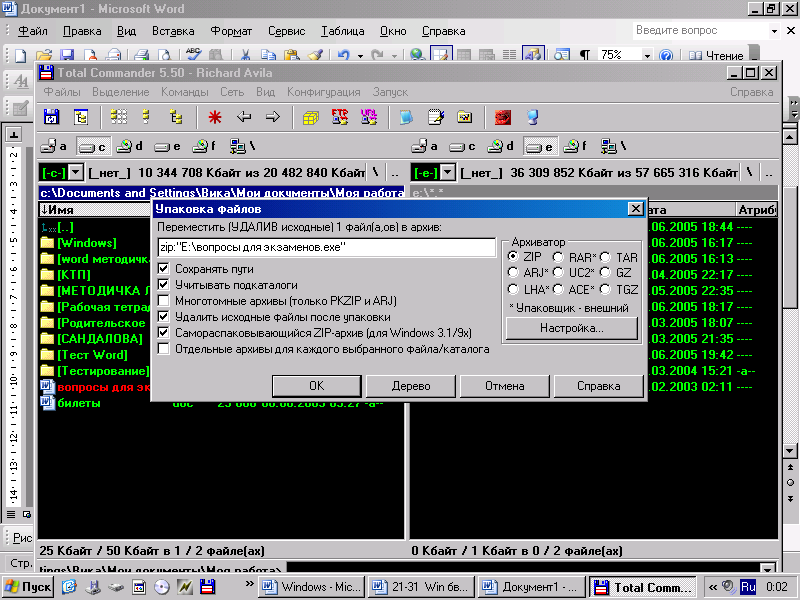Toggle the 'Сохранять пути' checkbox

[x=163, y=268]
